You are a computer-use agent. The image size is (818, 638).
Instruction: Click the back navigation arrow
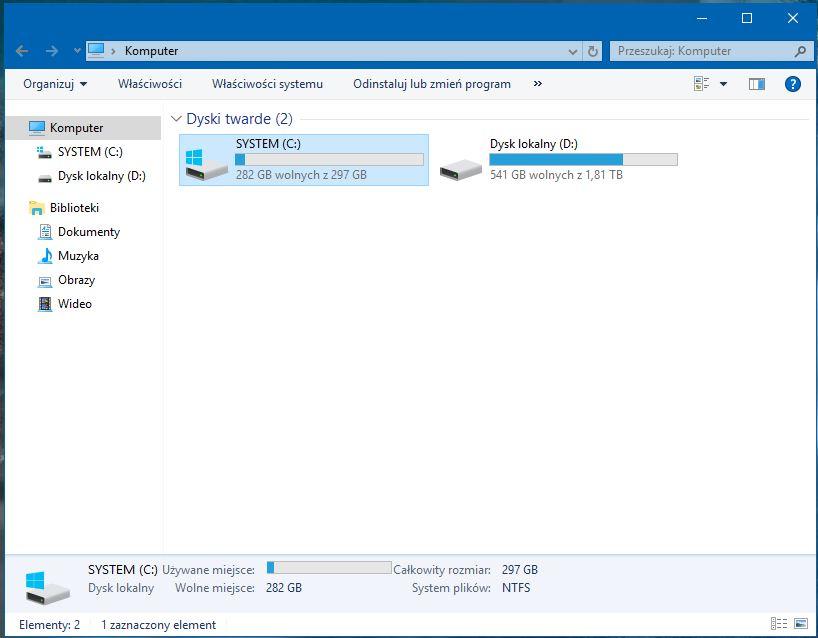coord(22,51)
